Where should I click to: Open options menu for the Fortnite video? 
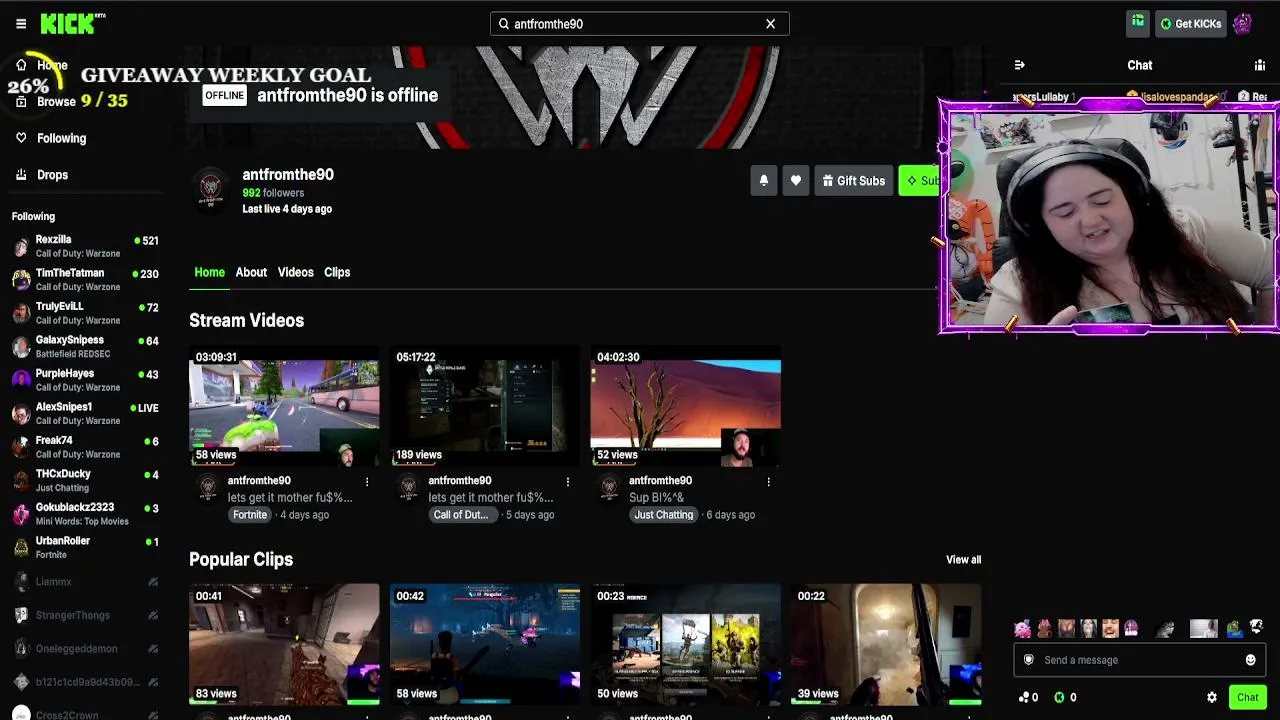(x=367, y=482)
